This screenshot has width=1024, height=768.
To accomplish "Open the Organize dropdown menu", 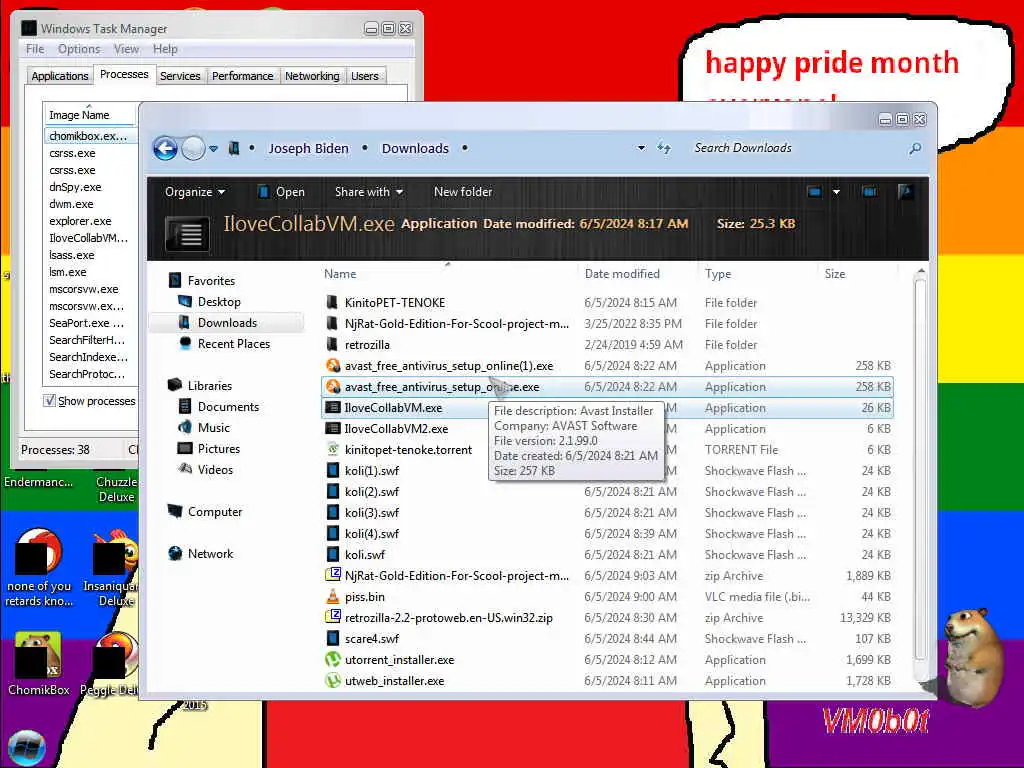I will tap(195, 192).
